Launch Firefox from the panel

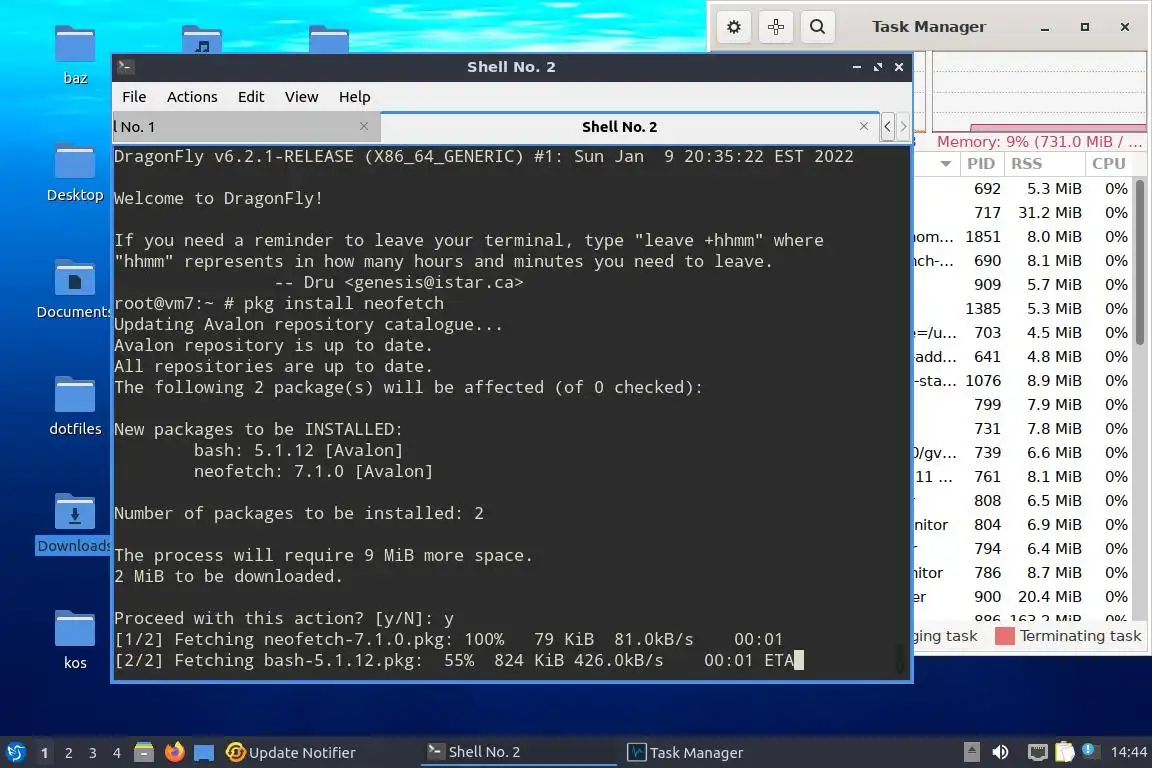(174, 752)
